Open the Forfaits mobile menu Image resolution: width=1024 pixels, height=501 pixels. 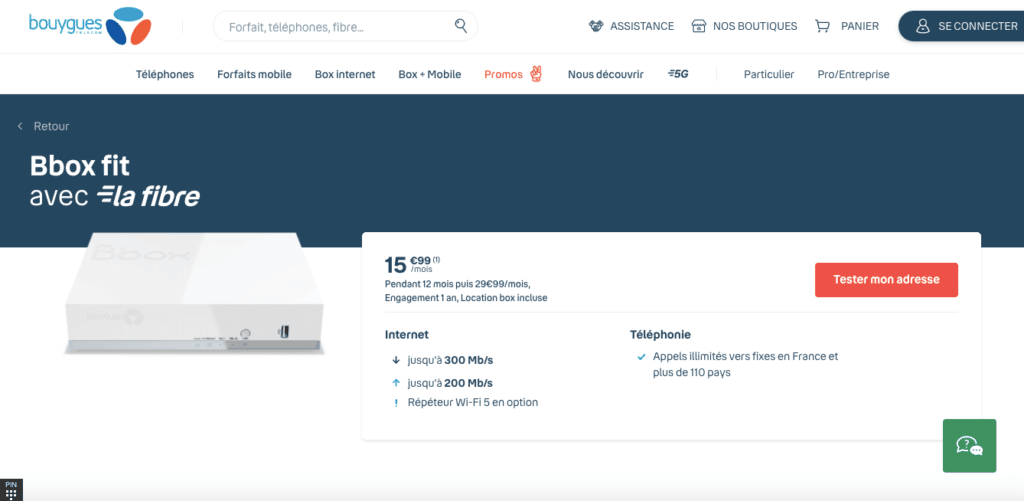pyautogui.click(x=254, y=74)
